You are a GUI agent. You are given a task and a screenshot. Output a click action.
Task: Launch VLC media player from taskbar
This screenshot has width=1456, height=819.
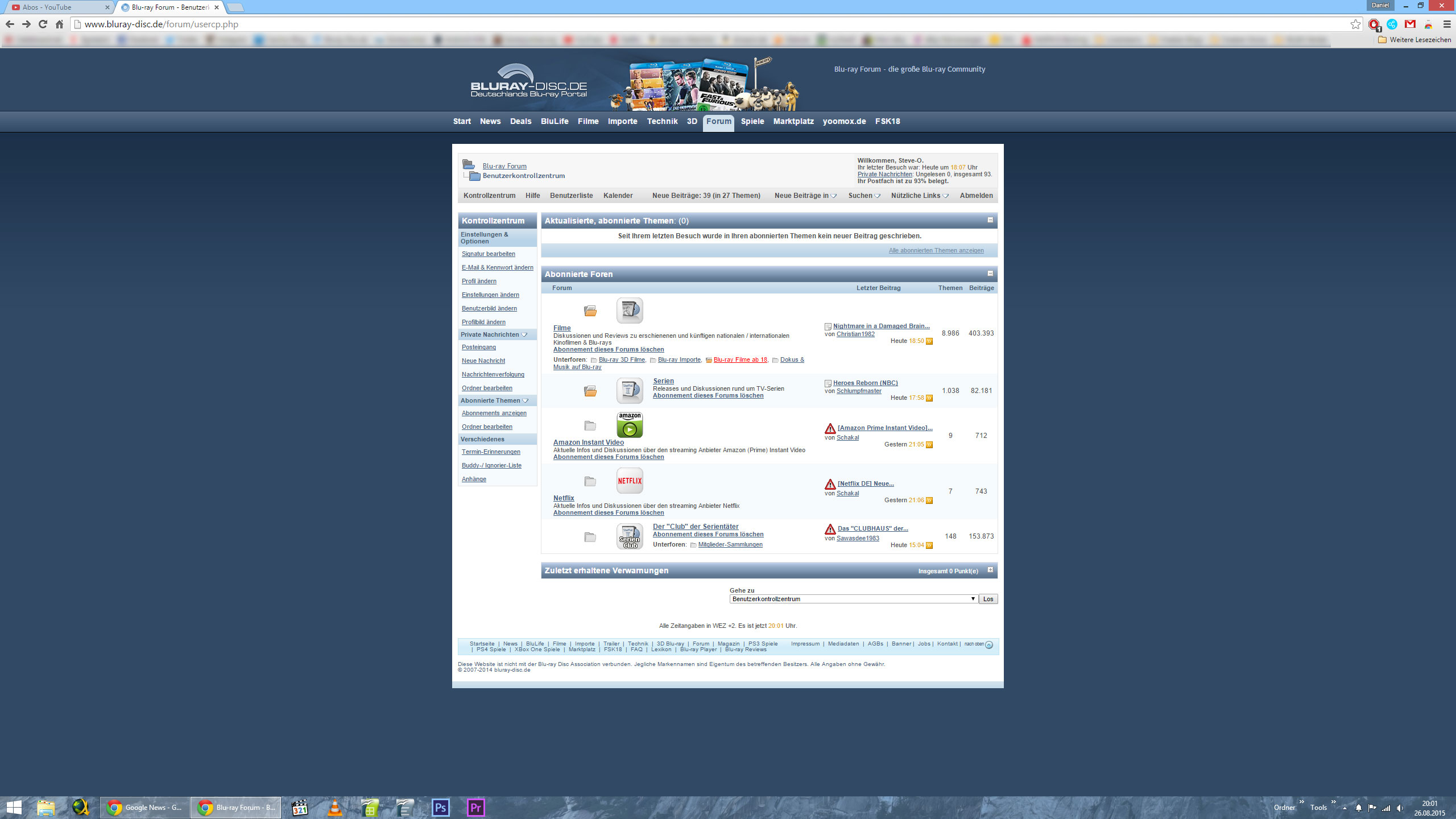[335, 807]
